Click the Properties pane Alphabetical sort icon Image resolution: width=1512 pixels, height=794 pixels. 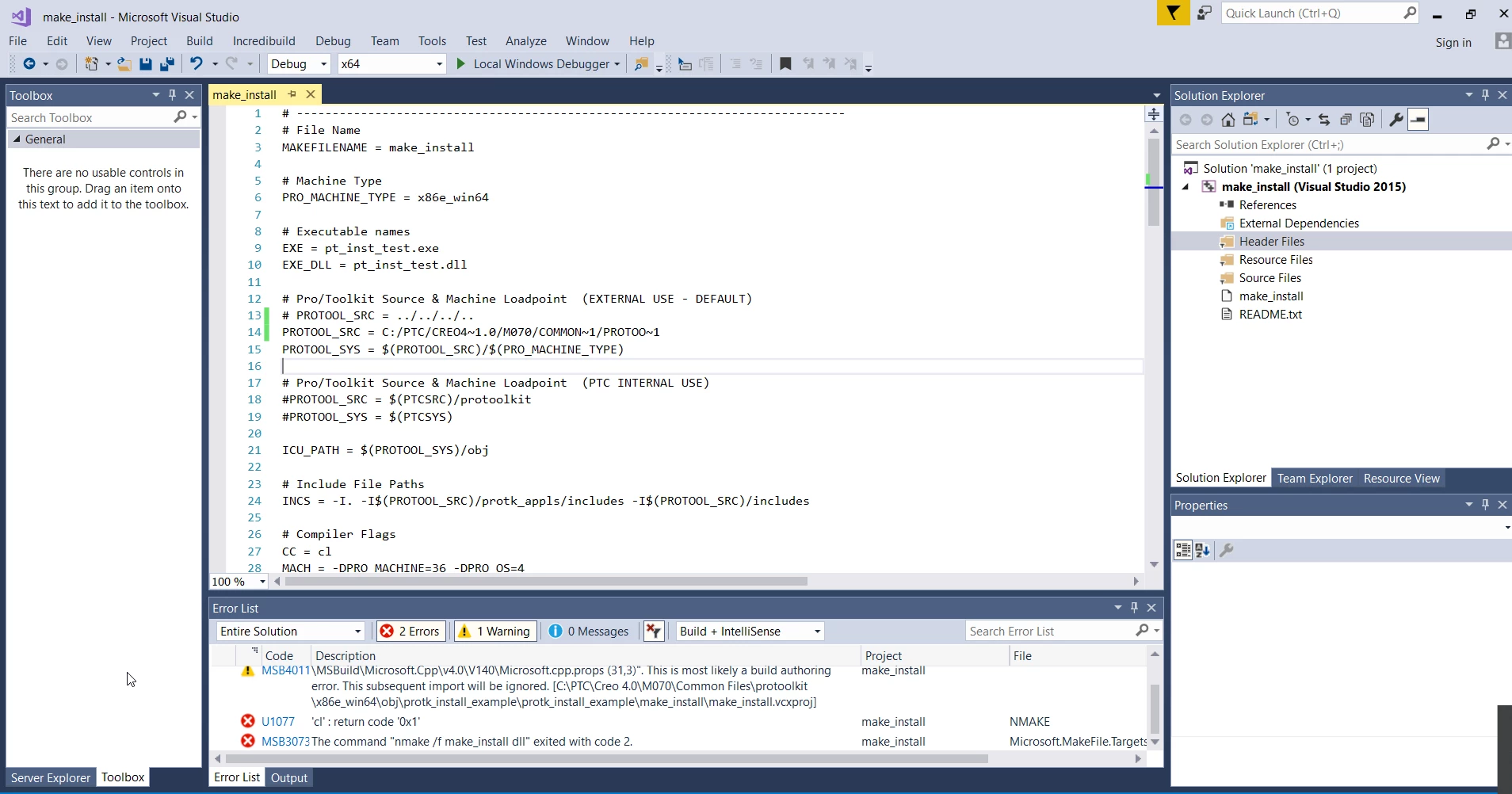[1203, 550]
